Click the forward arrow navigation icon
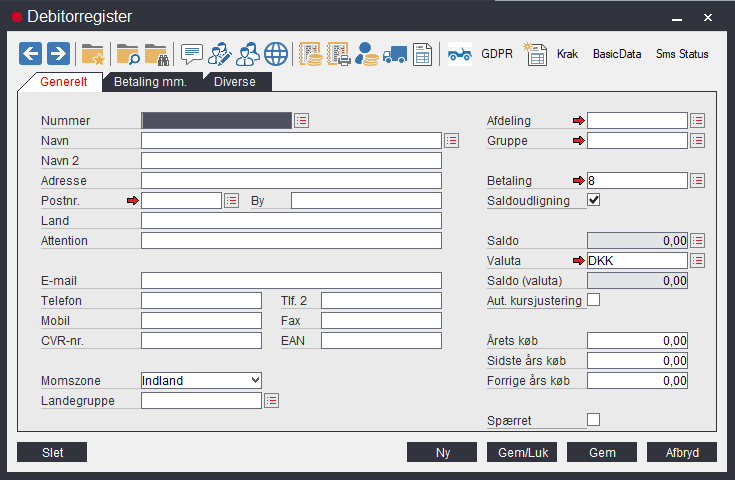The height and width of the screenshot is (480, 735). point(58,54)
